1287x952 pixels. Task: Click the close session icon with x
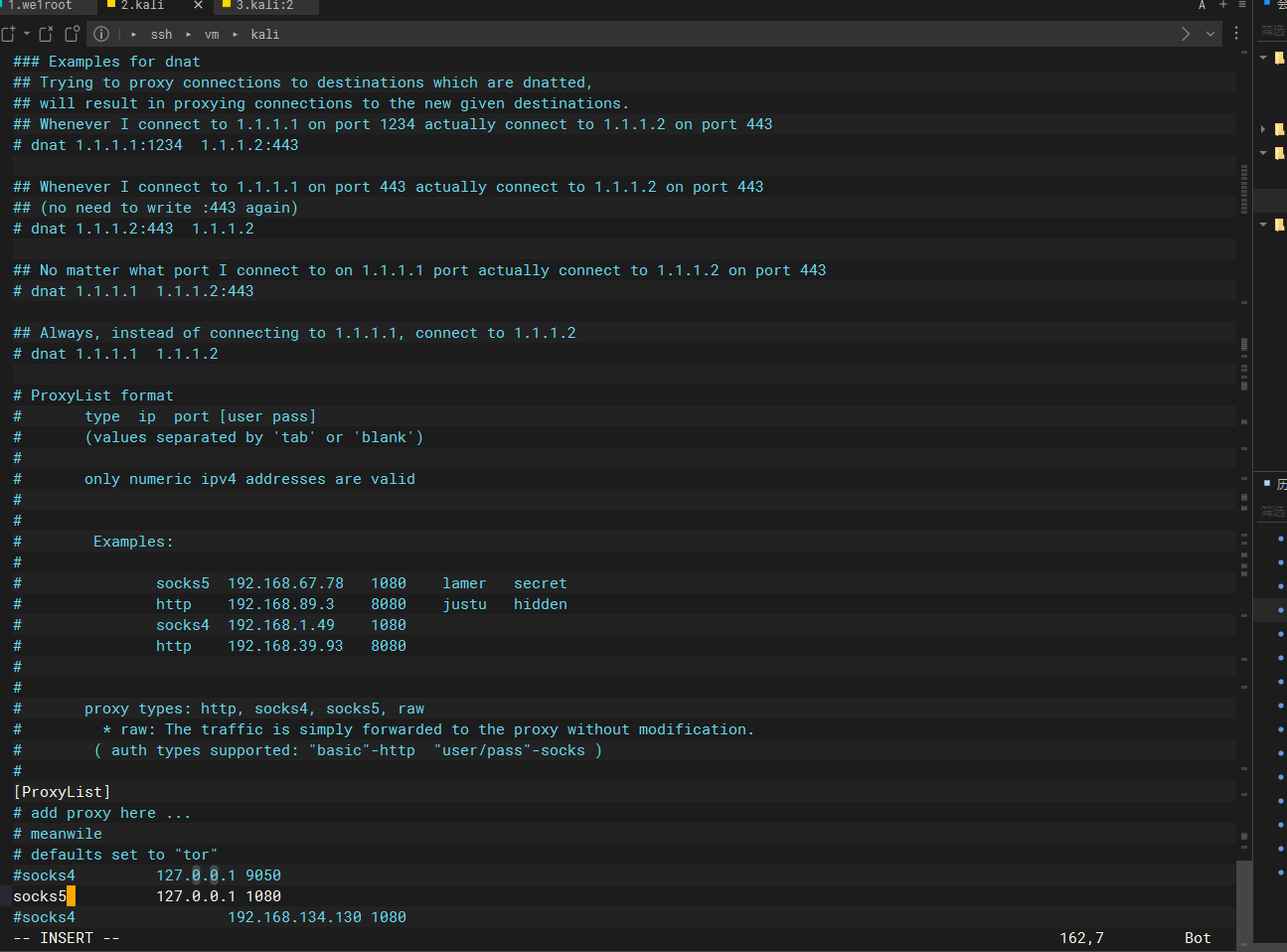pos(47,34)
